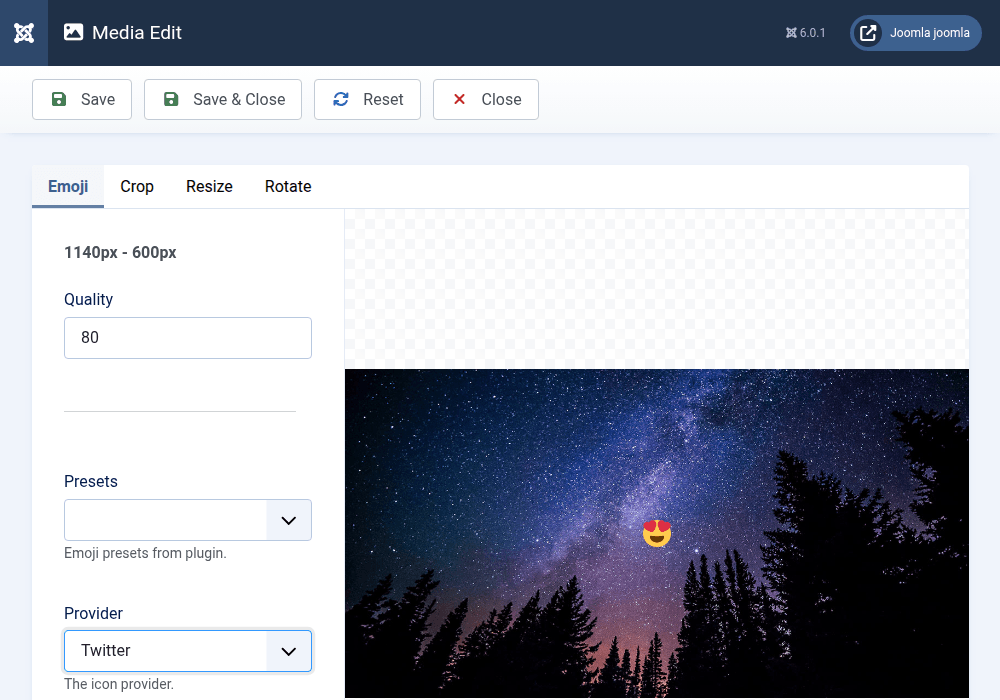This screenshot has height=700, width=1000.
Task: Open the Joomla joomla site preview link
Action: click(916, 33)
